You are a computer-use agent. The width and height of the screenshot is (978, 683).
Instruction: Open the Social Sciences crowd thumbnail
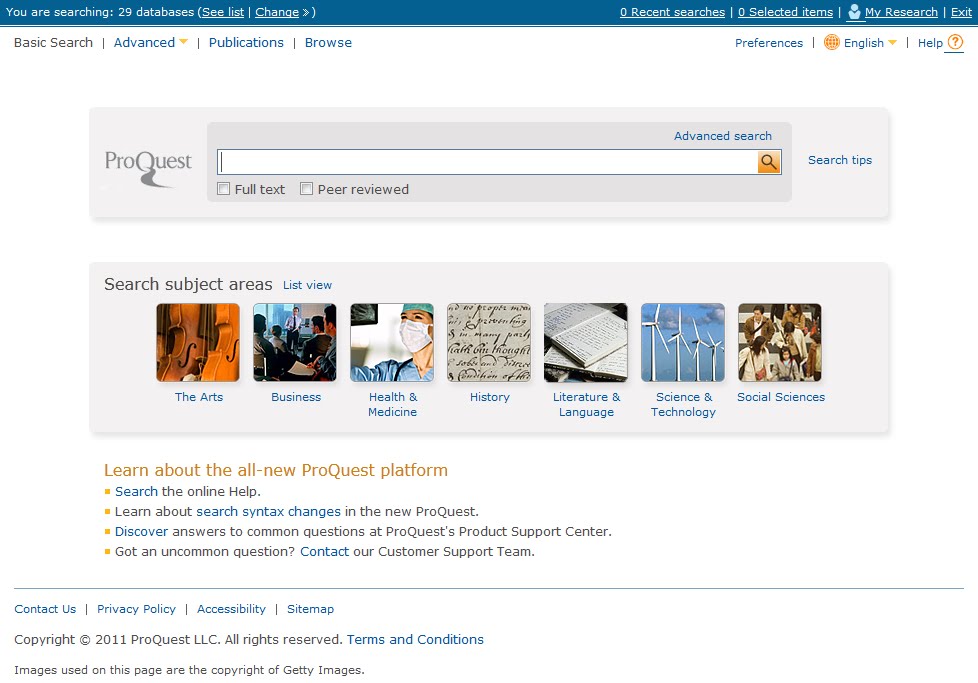780,342
